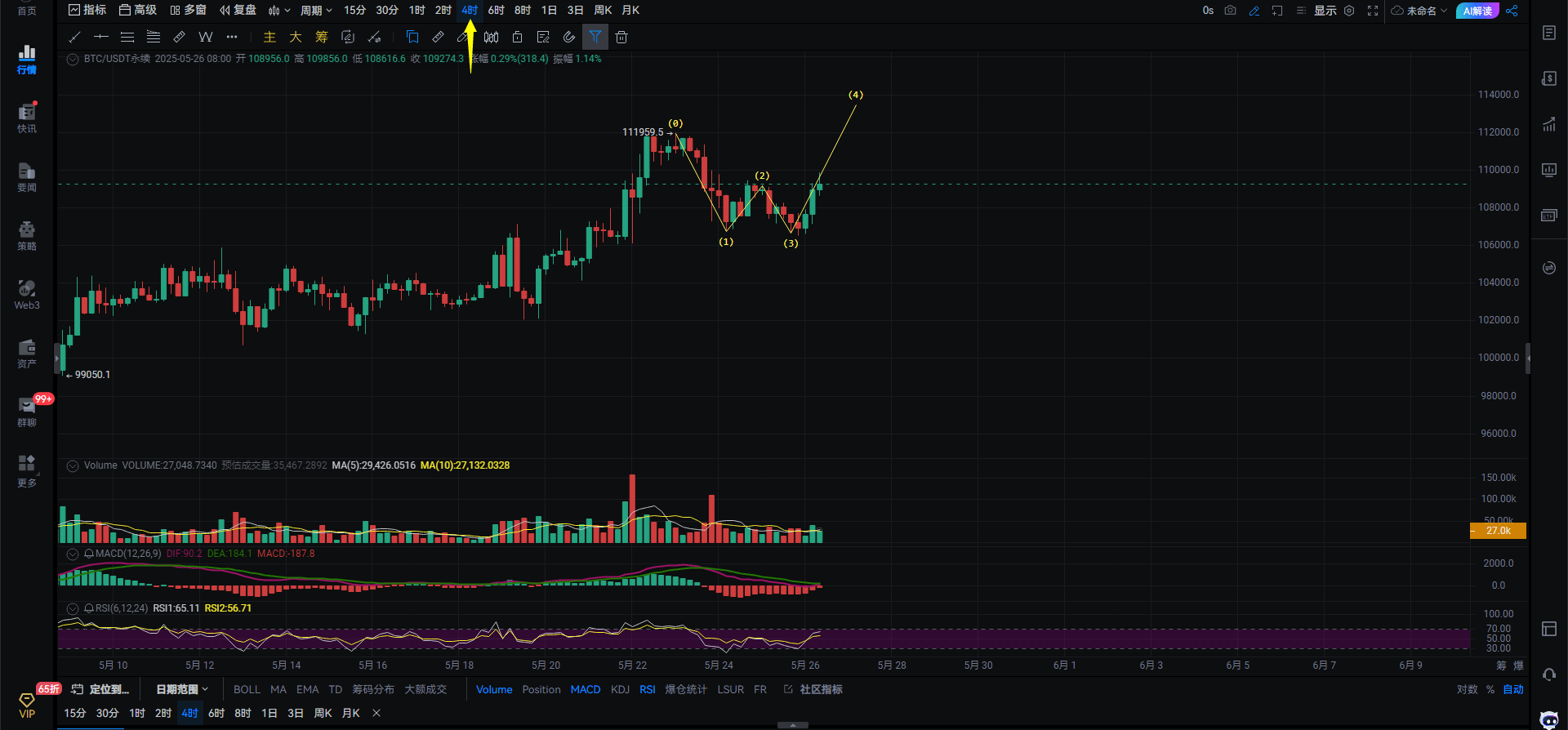Open the 群聊 group chat icon
Viewport: 1568px width, 730px height.
[27, 412]
